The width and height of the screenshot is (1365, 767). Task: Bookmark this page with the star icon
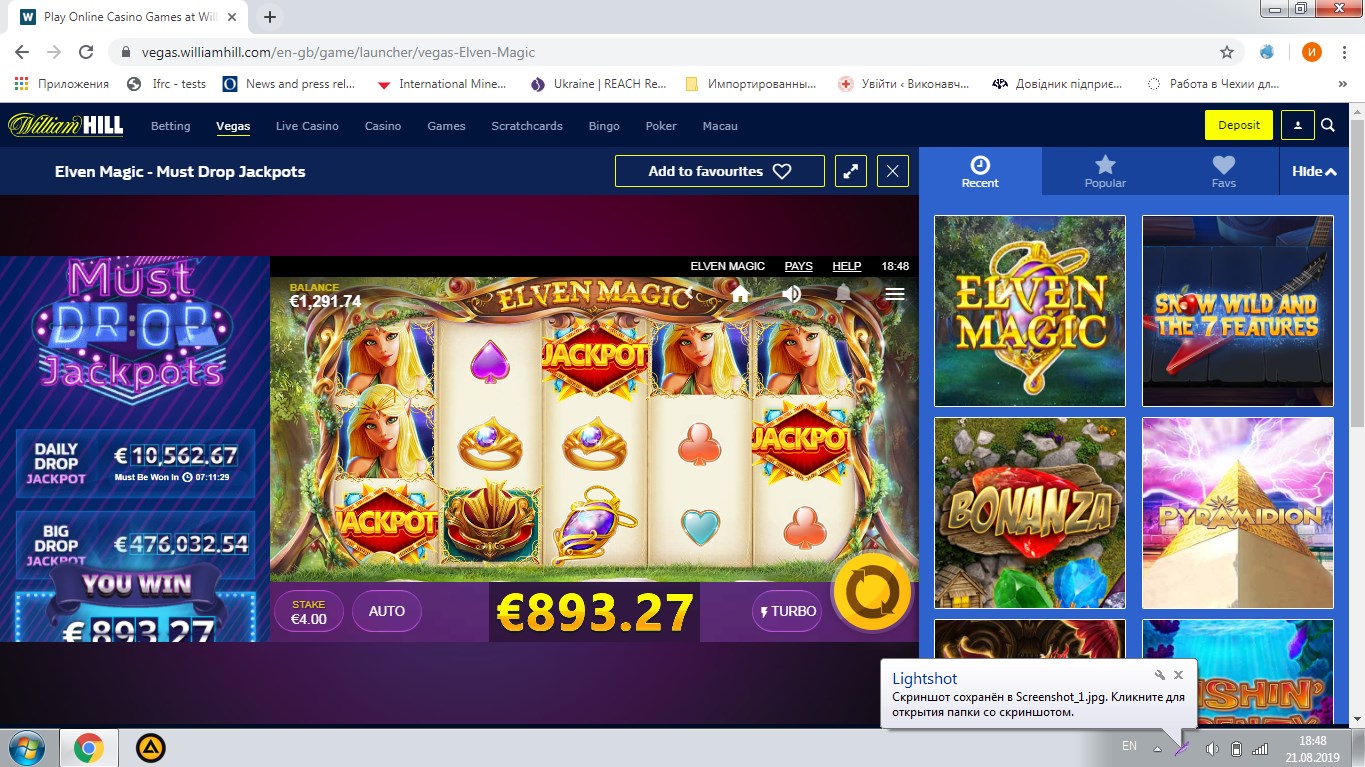[x=1227, y=52]
